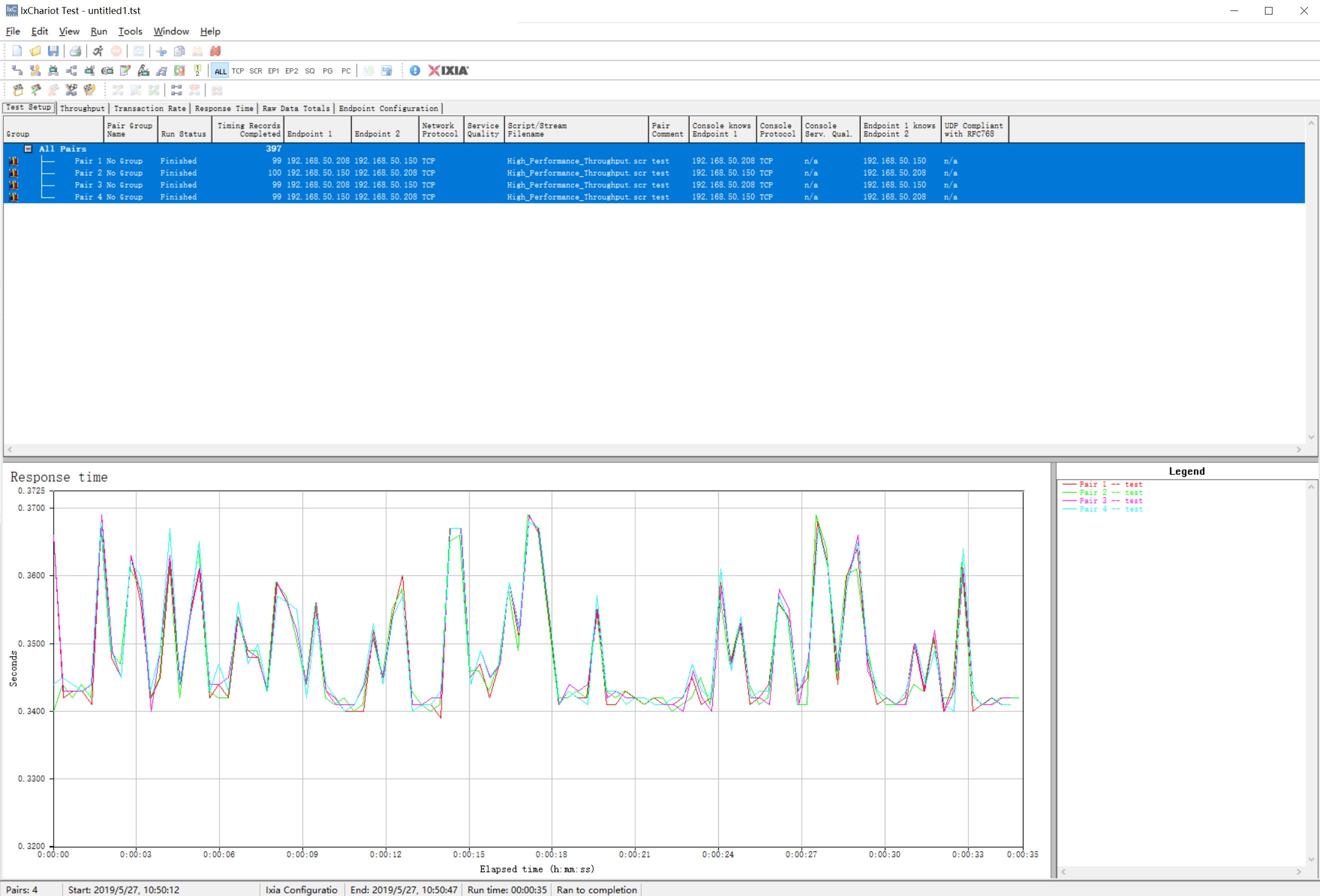Click the Copy icon in top toolbar
This screenshot has width=1320, height=896.
(x=179, y=51)
